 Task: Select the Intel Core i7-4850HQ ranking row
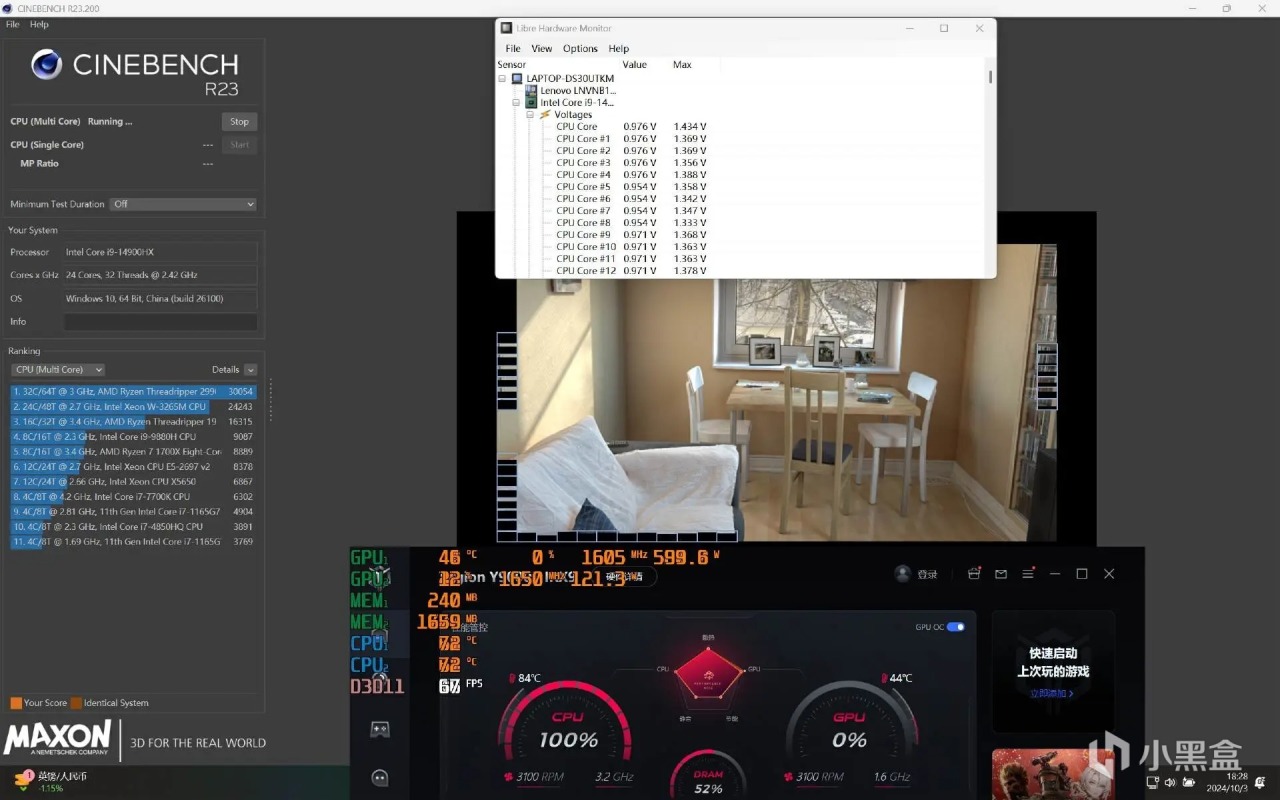point(133,527)
